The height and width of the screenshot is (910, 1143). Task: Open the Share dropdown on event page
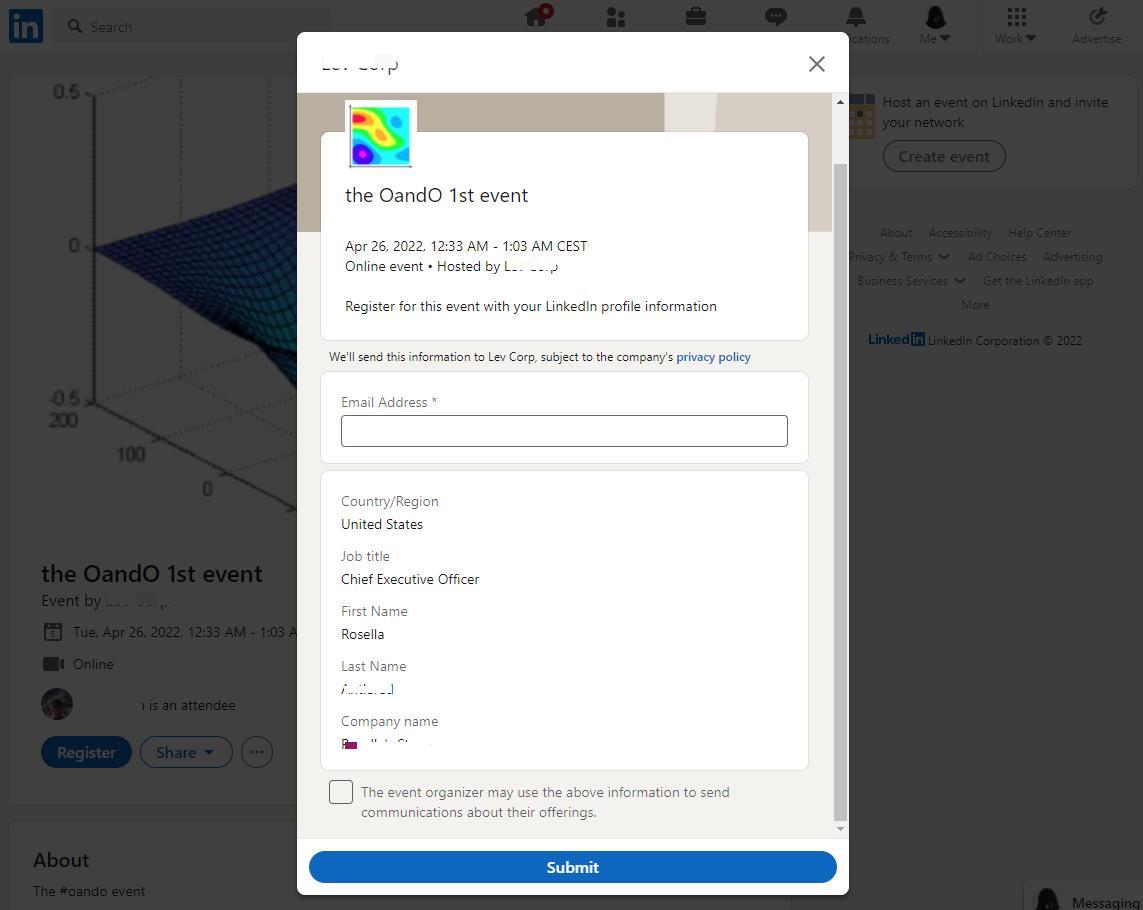186,752
